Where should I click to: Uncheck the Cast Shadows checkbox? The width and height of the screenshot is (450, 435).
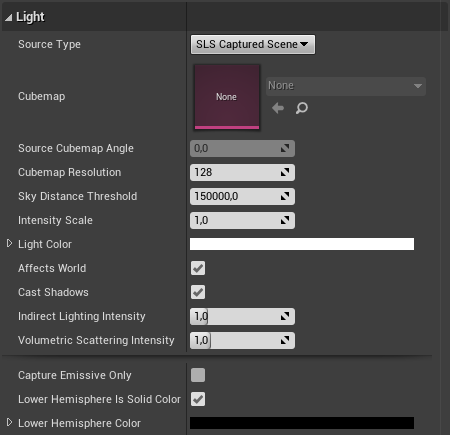pos(198,292)
